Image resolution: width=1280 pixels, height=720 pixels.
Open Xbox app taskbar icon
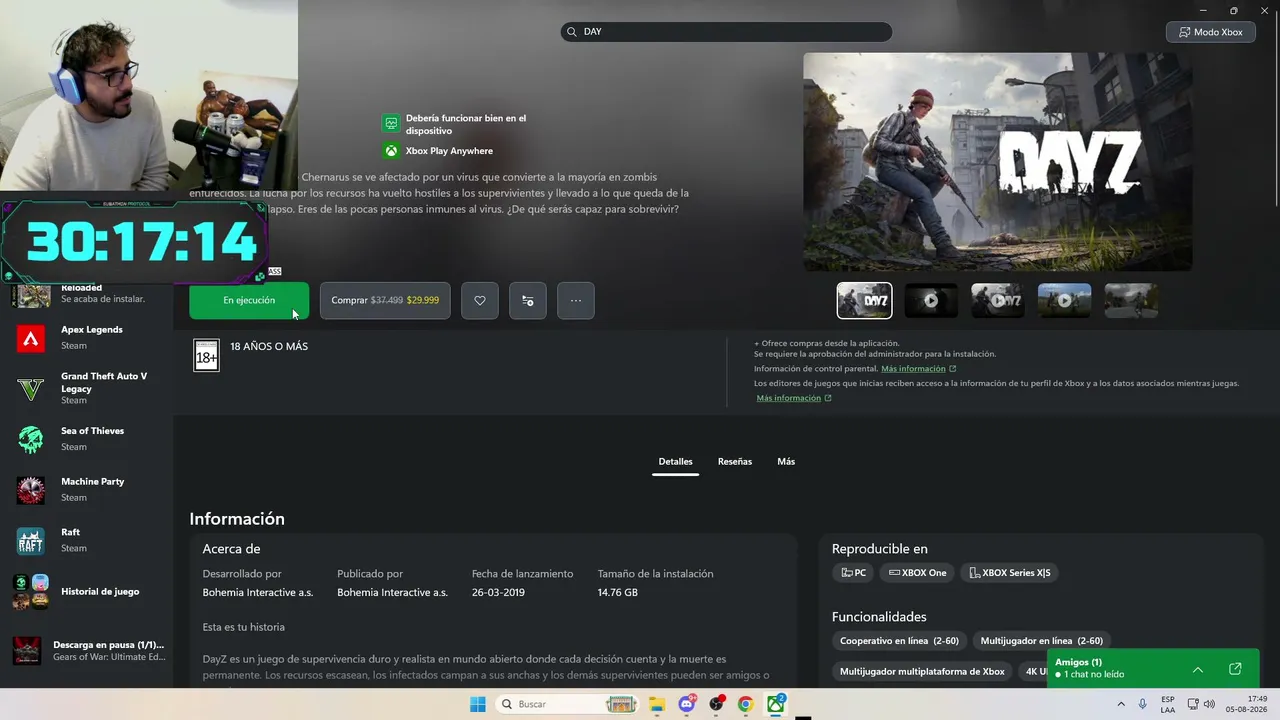[775, 704]
